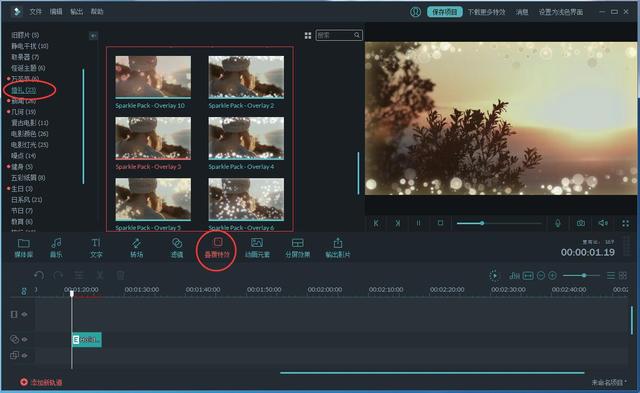Open the media library (媒体库) folder icon

tap(23, 244)
